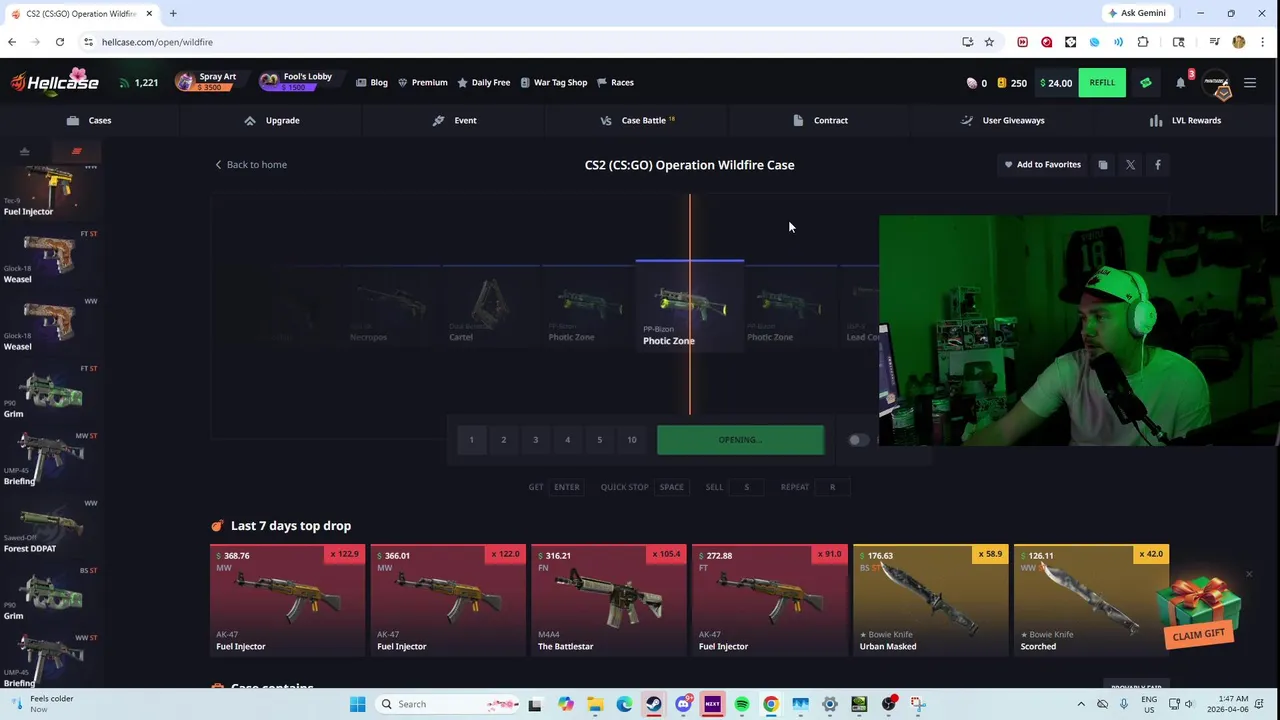
Task: Open the Contract tab
Action: click(x=820, y=120)
